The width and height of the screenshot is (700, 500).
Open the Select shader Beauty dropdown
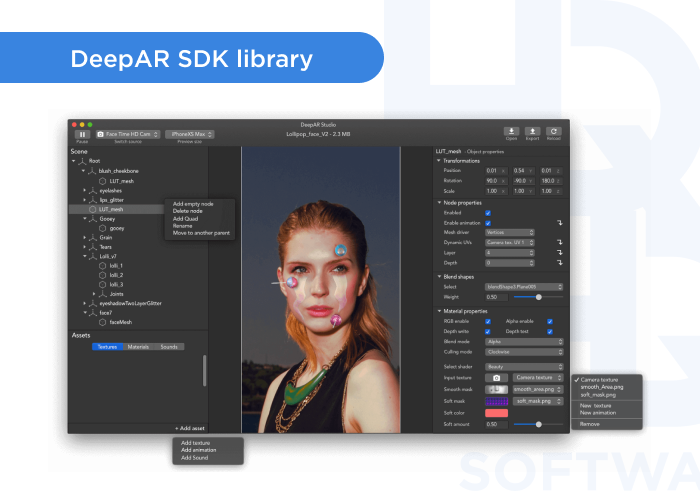(524, 367)
